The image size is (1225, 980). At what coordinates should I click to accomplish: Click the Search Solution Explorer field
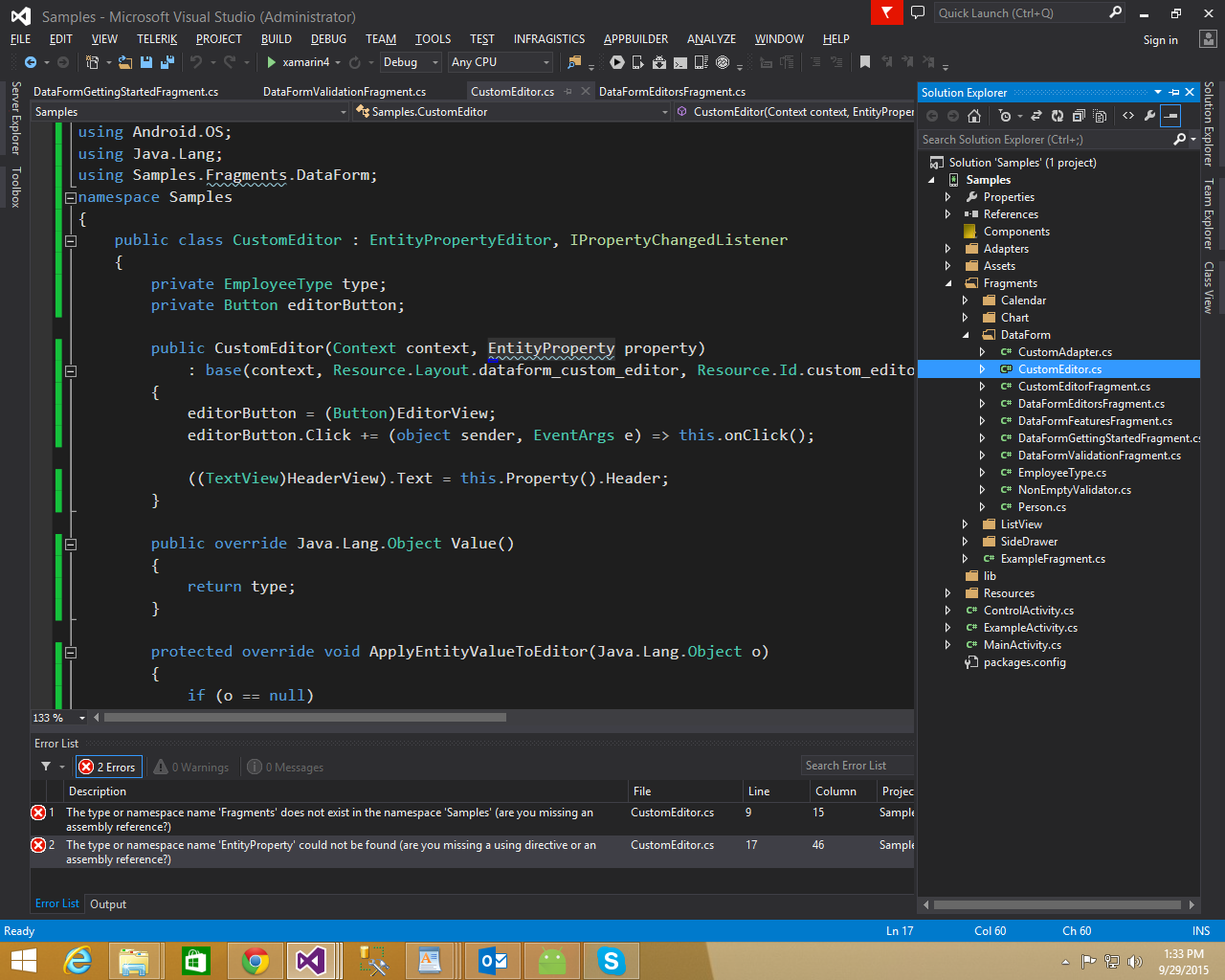click(1046, 140)
